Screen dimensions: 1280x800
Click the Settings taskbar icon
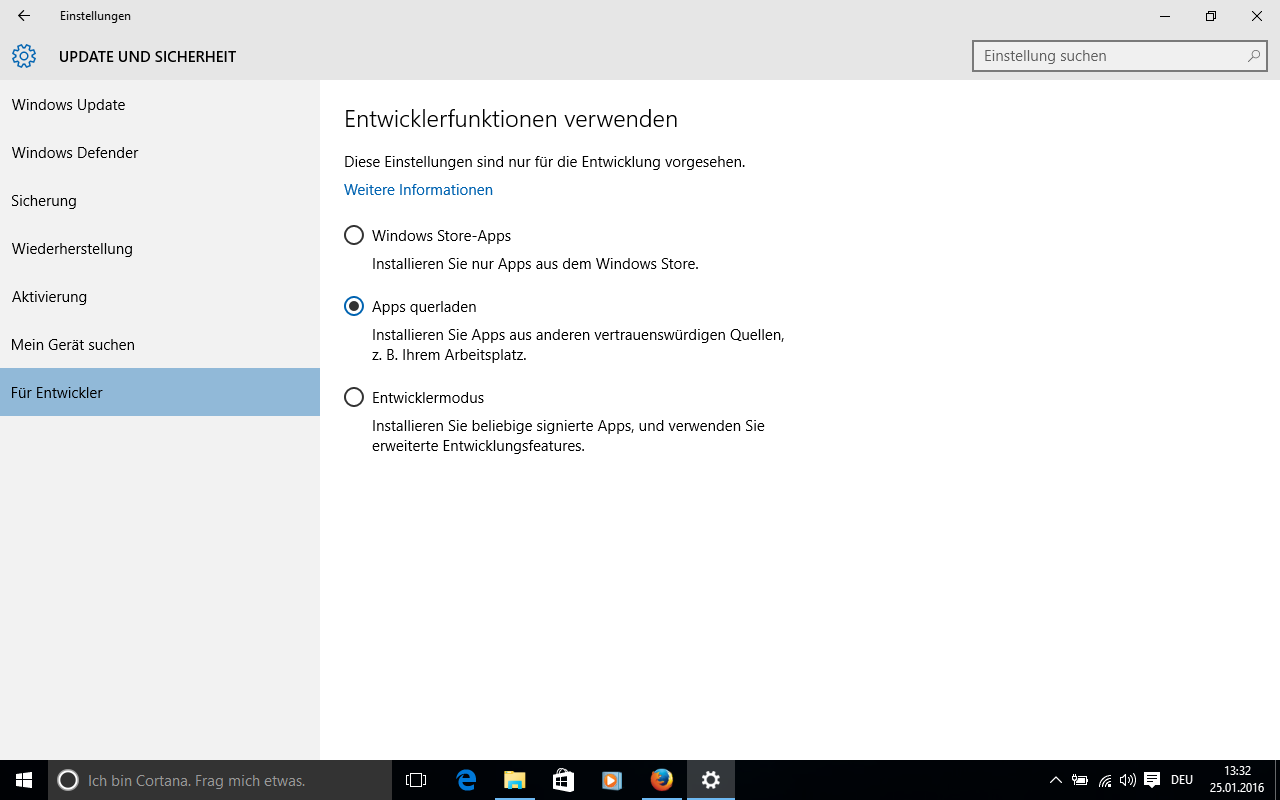[x=711, y=780]
